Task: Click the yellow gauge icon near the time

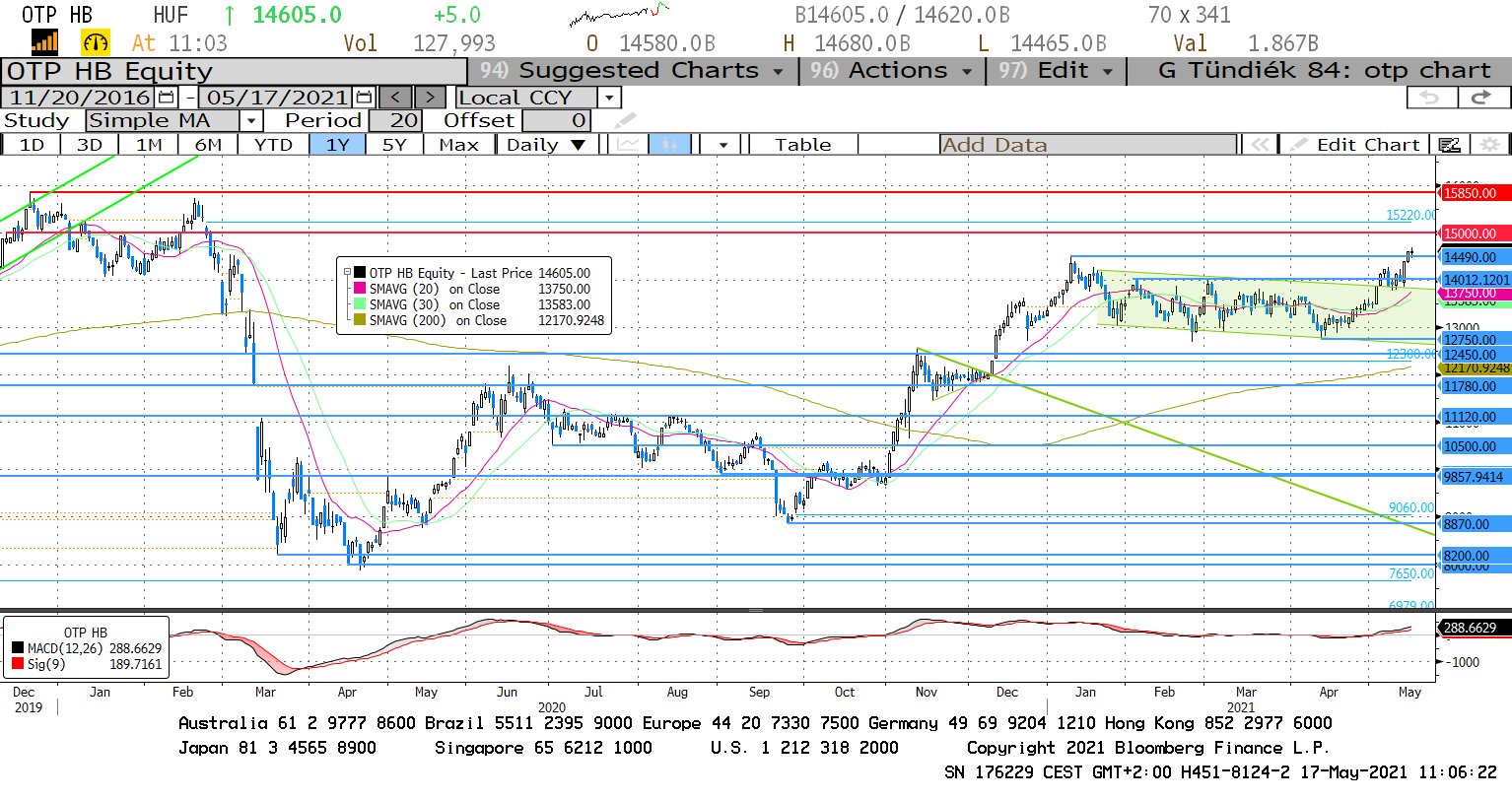Action: tap(96, 42)
